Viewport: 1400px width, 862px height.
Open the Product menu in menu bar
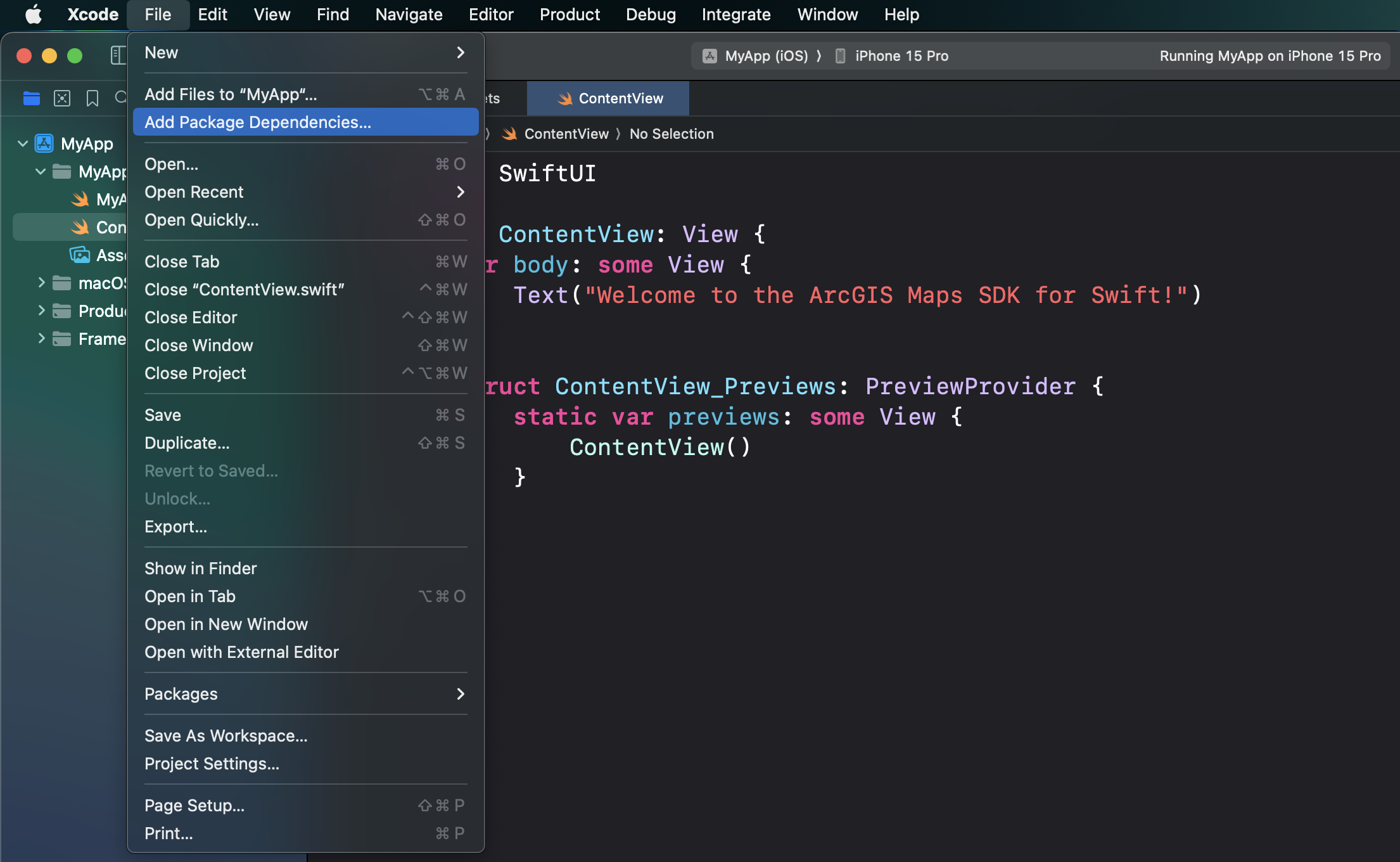click(x=569, y=14)
